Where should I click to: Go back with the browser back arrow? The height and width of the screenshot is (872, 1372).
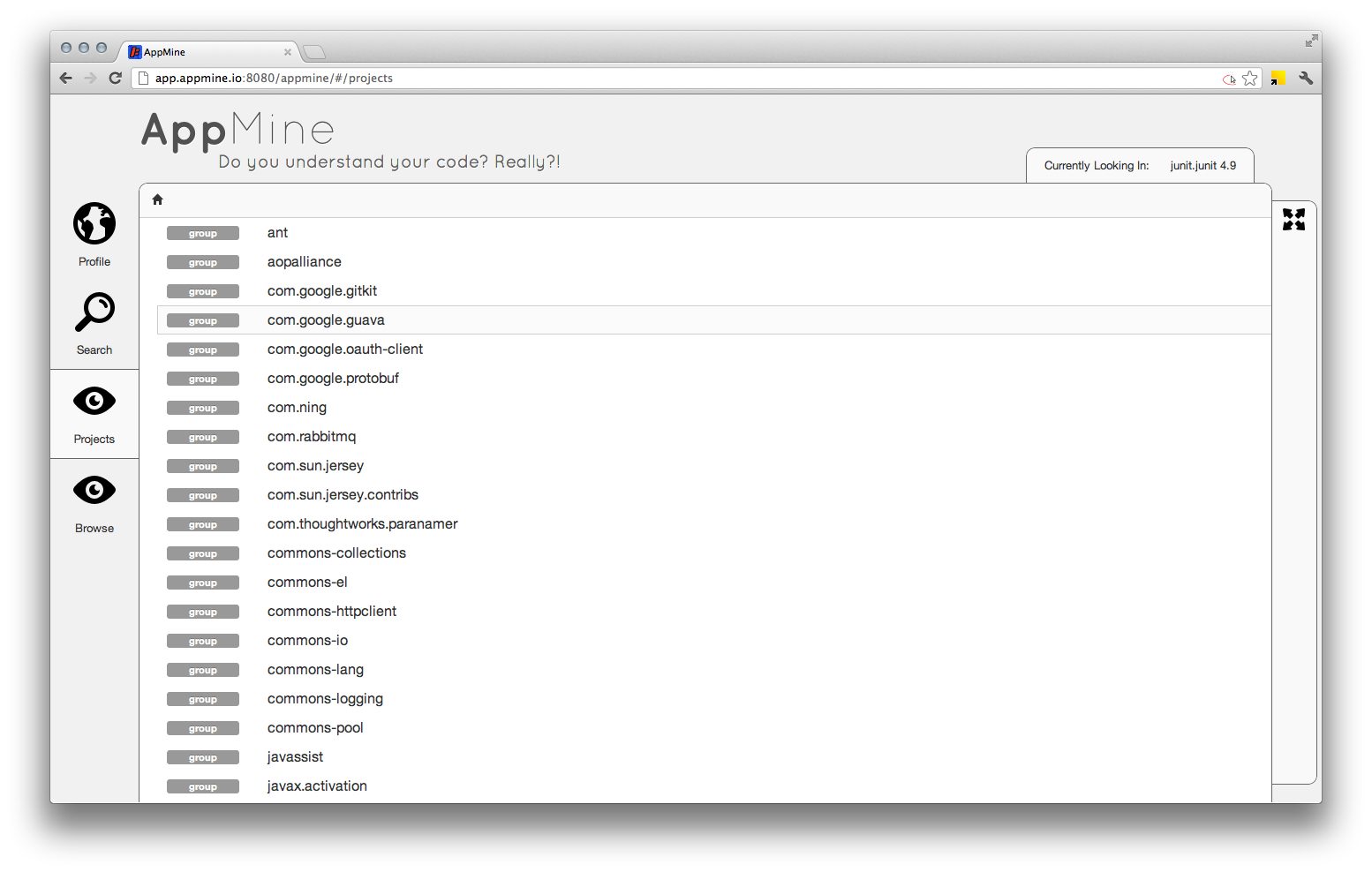point(66,78)
